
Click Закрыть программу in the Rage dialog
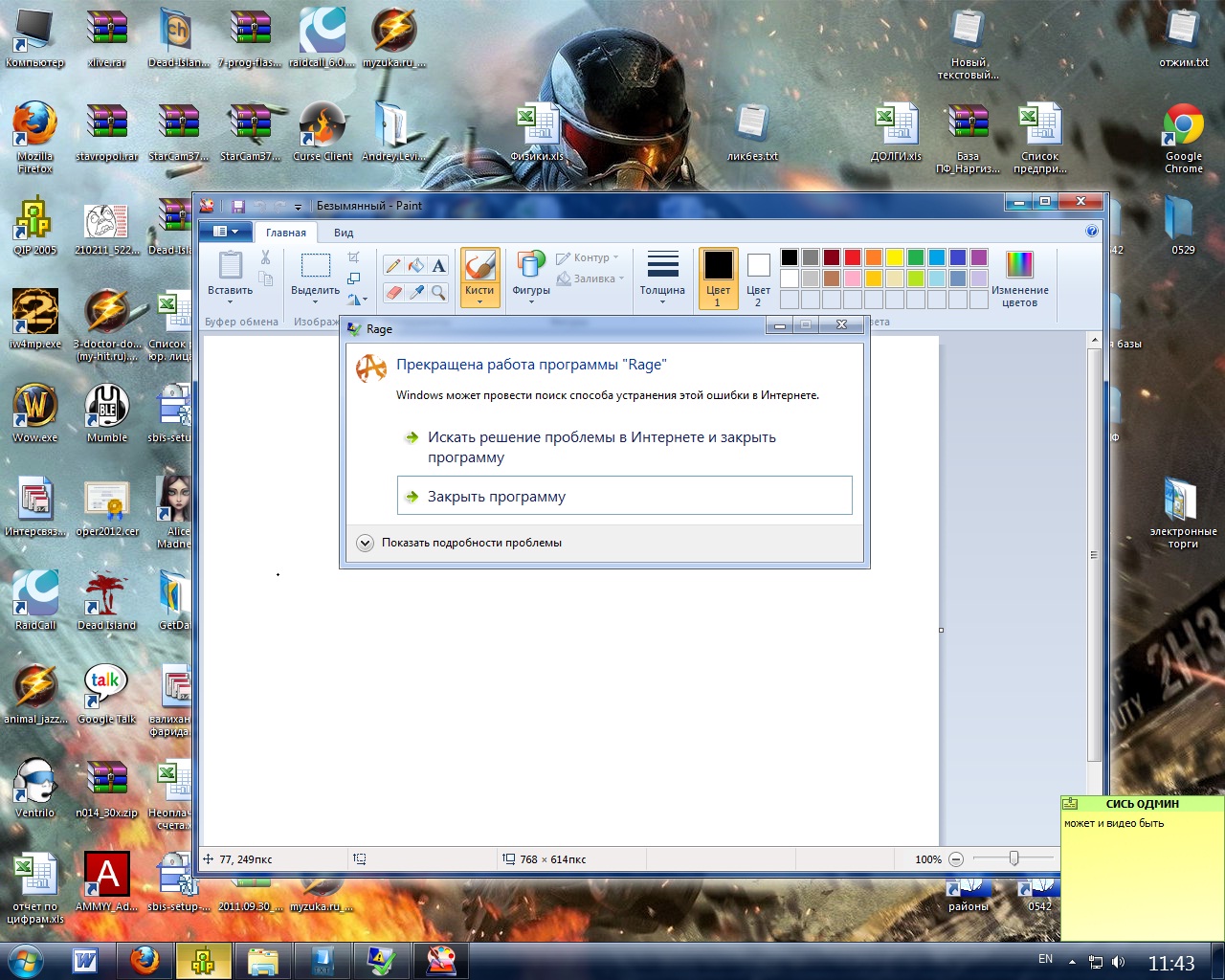point(624,496)
